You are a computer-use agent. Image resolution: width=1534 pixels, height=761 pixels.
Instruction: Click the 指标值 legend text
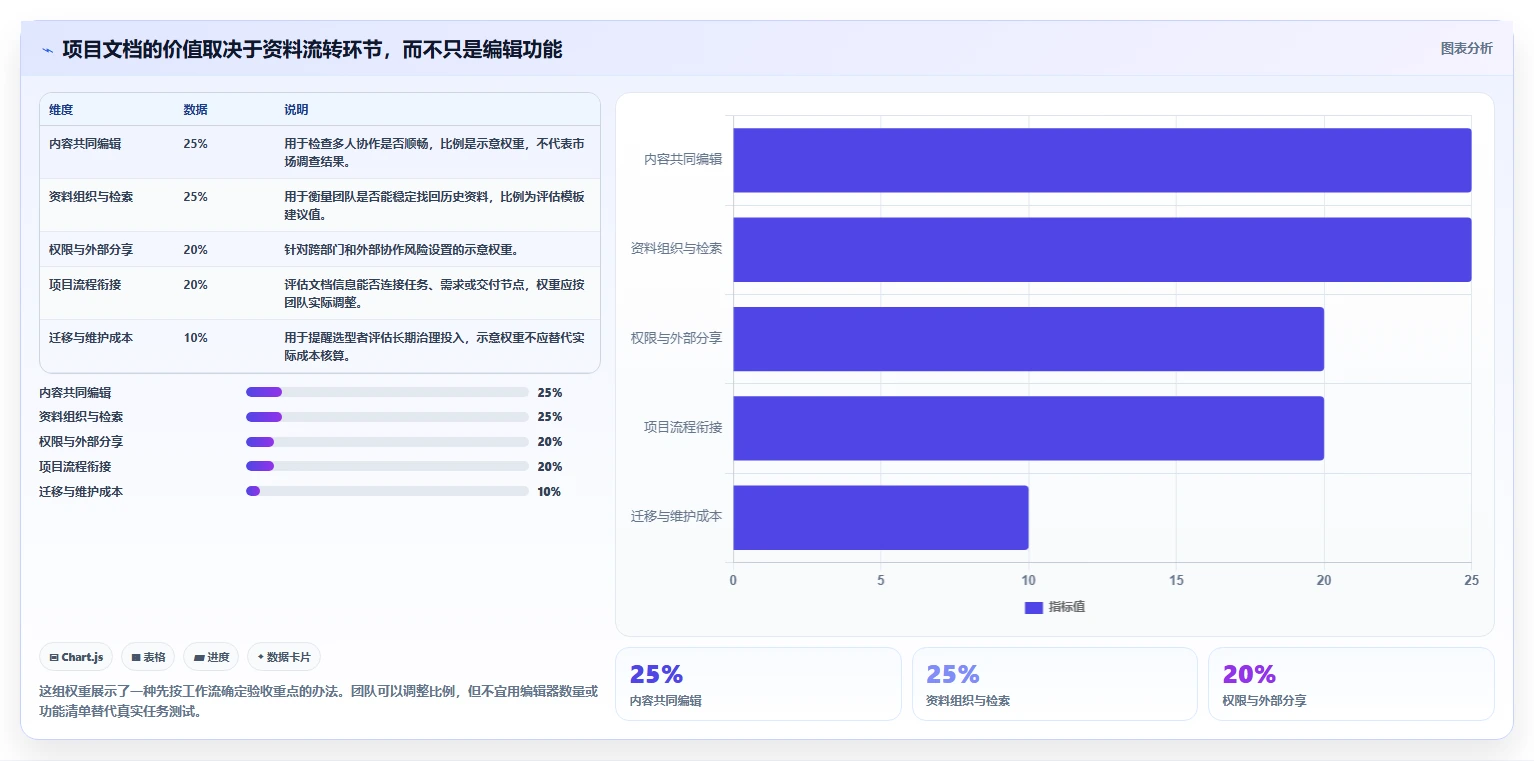coord(1066,607)
